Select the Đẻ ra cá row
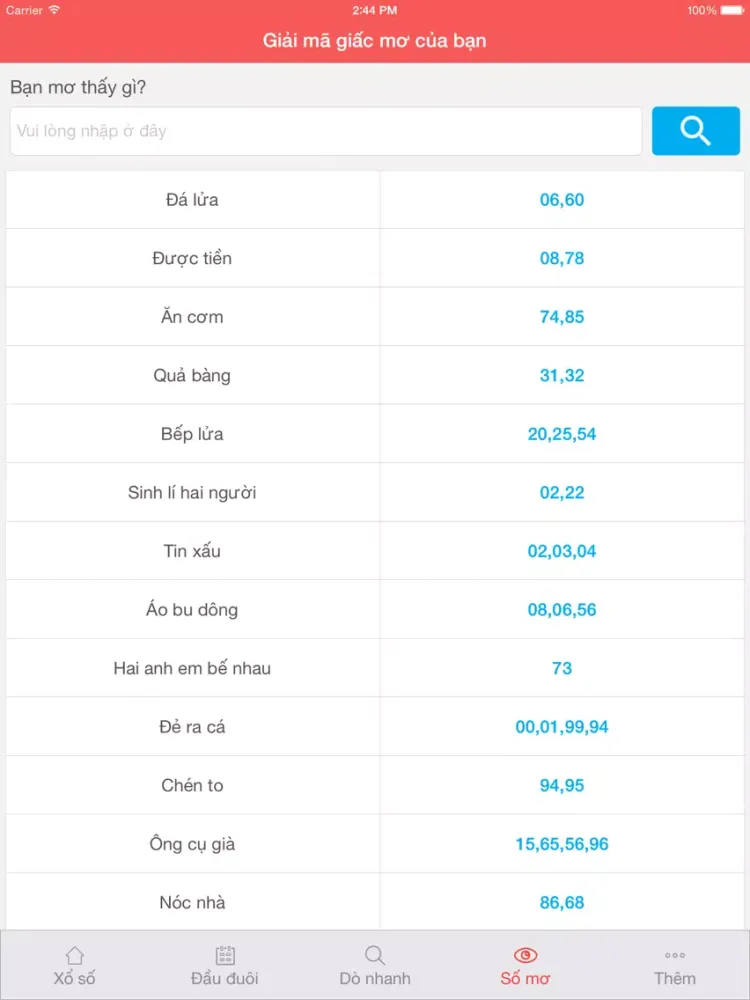750x1000 pixels. 375,727
